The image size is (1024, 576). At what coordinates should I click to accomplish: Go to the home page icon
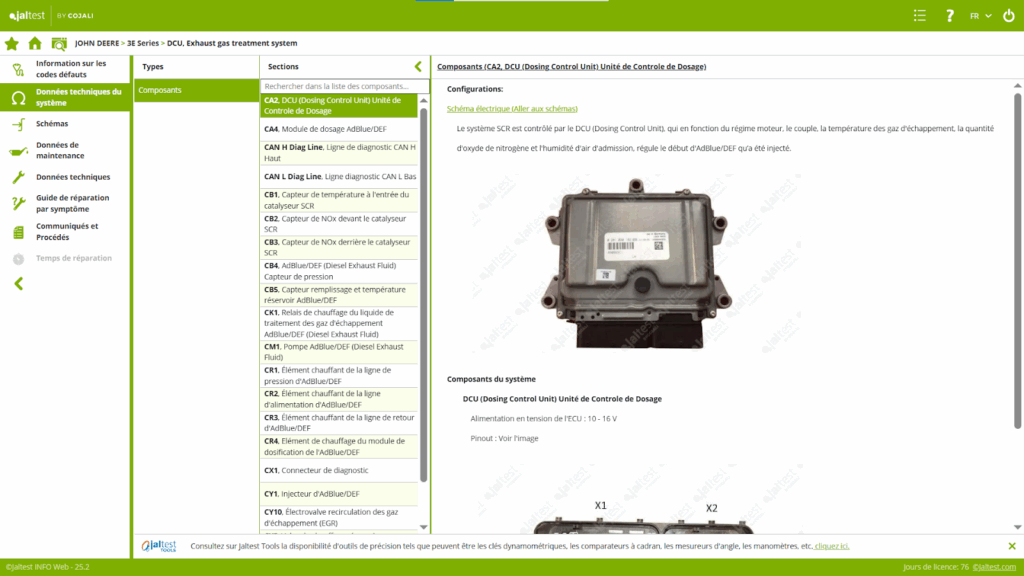tap(35, 43)
